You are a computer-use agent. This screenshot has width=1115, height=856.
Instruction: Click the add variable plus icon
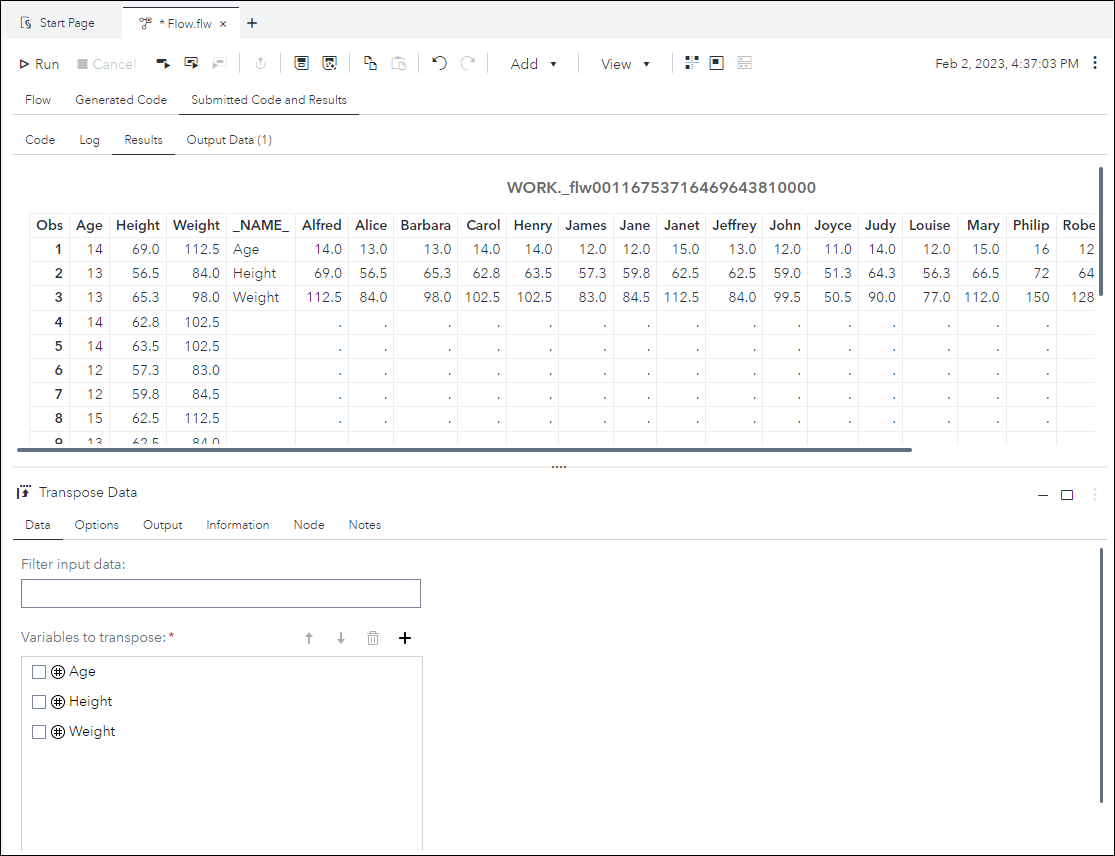coord(405,638)
